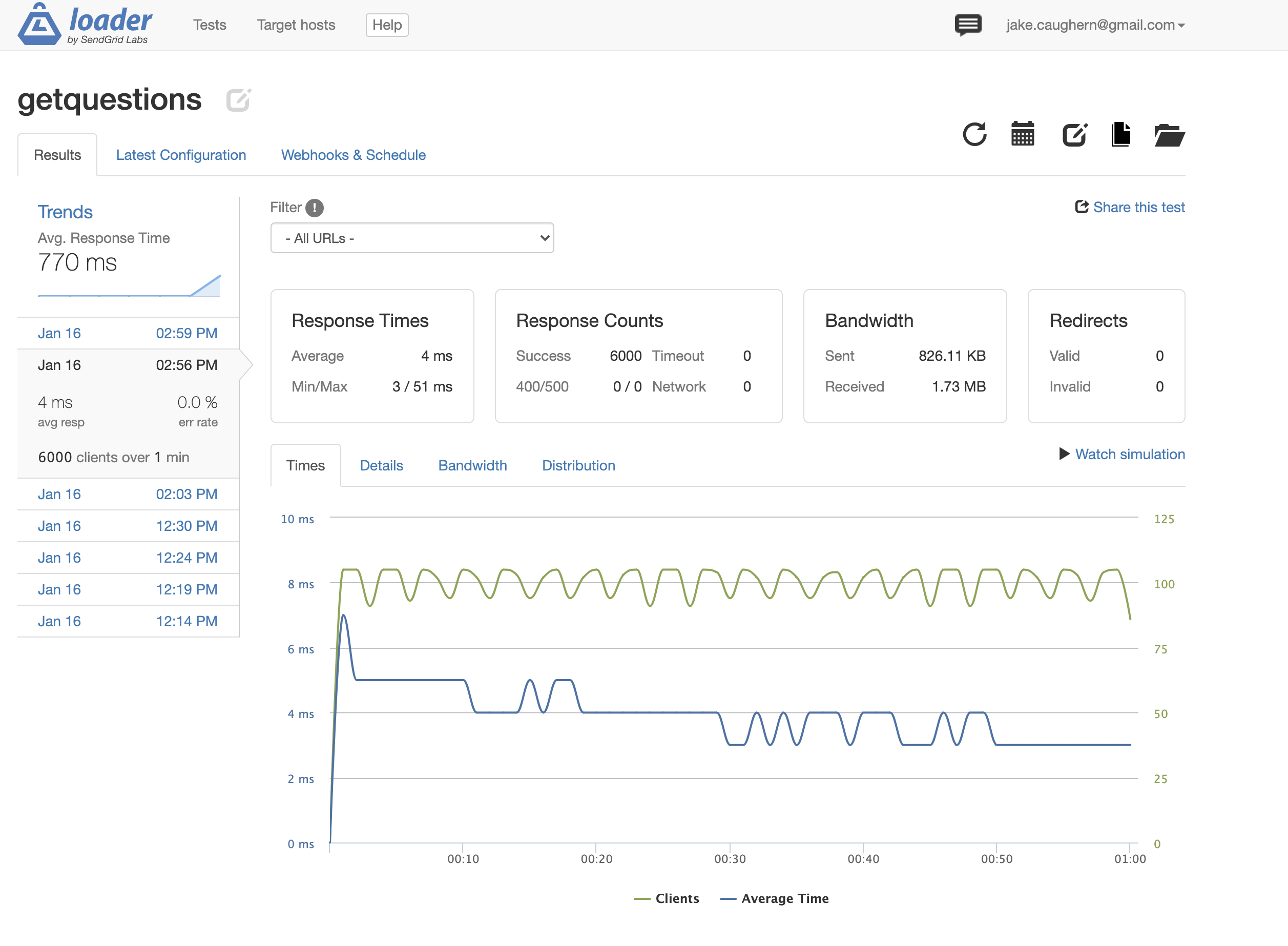Click the Redirects card title
1288x946 pixels.
[1088, 321]
